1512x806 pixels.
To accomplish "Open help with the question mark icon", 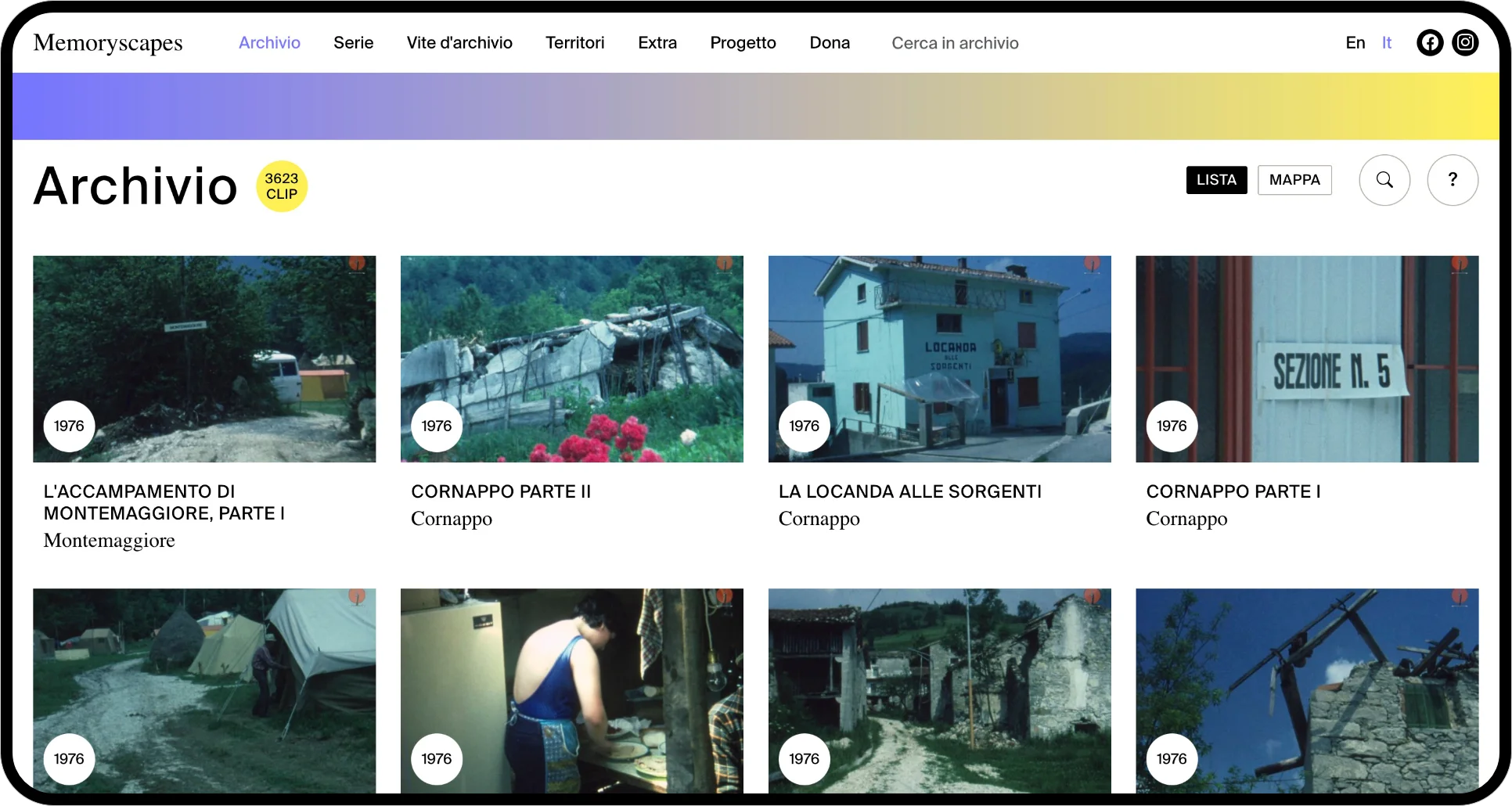I will tap(1452, 180).
